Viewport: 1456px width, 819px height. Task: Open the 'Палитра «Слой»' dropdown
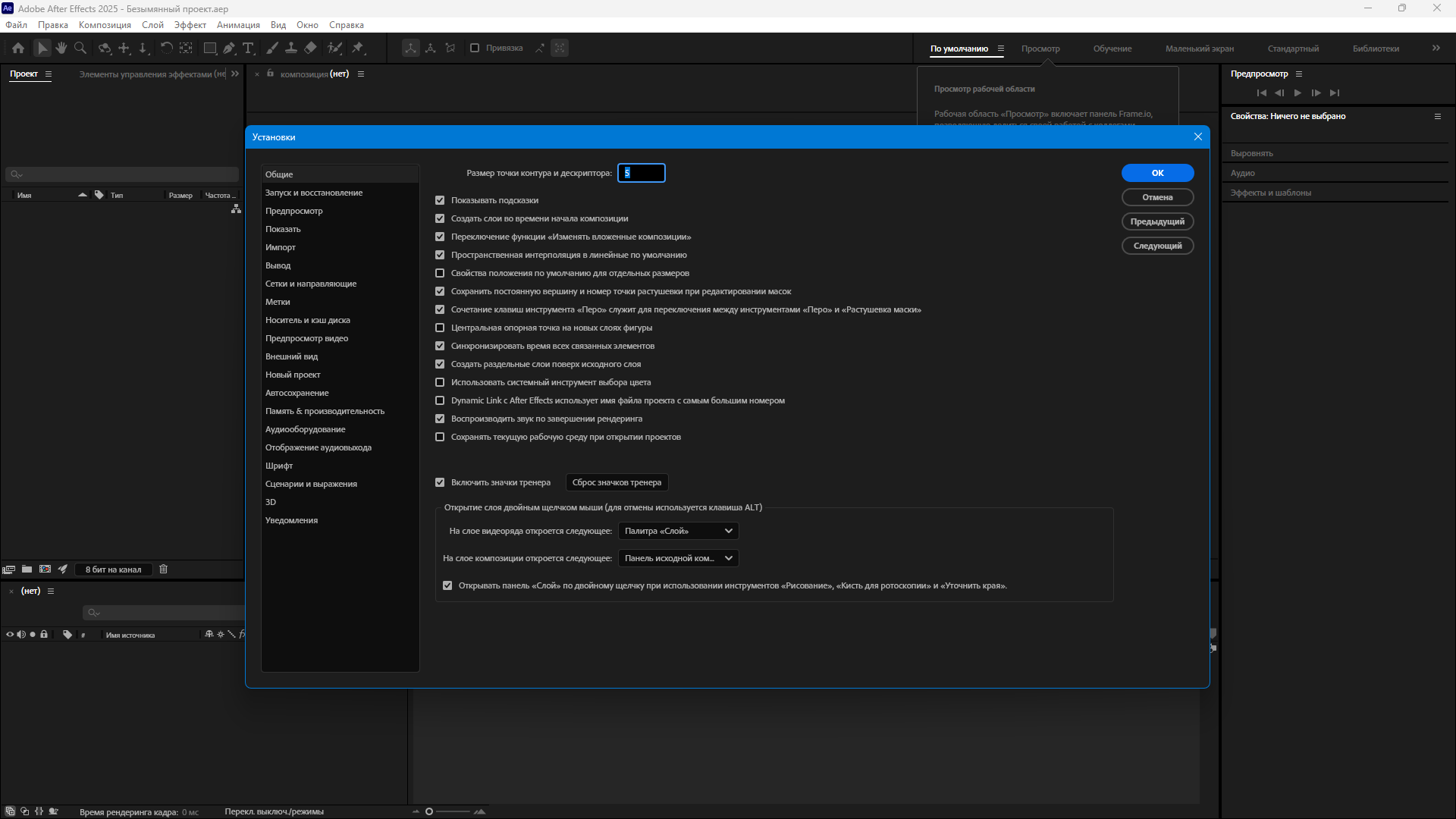(678, 531)
